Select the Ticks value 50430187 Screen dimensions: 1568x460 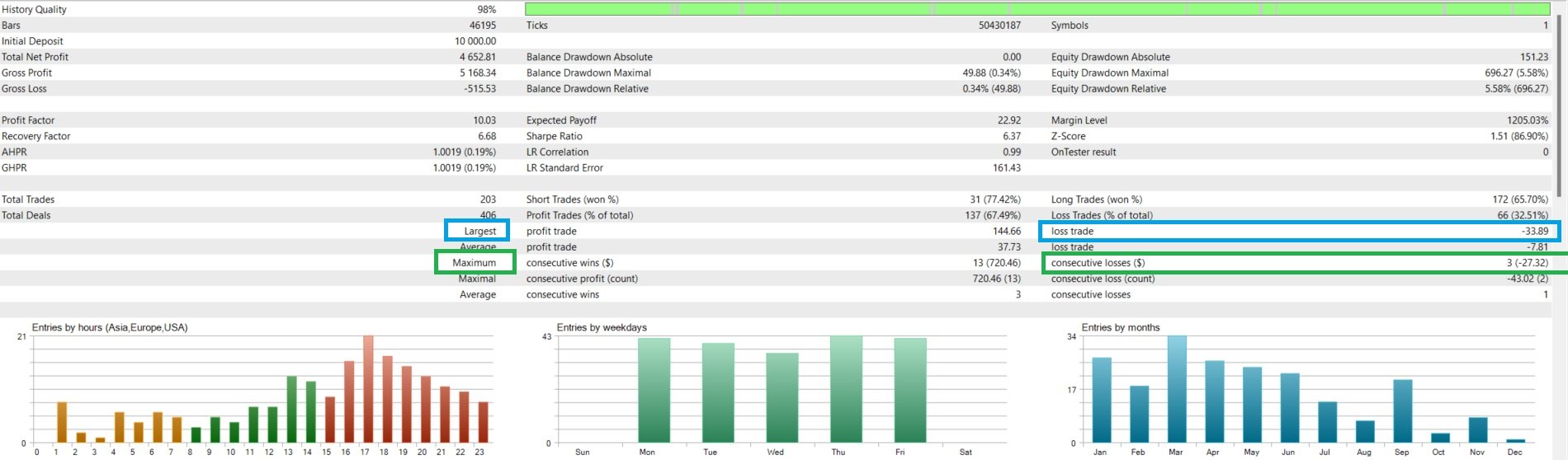[999, 26]
